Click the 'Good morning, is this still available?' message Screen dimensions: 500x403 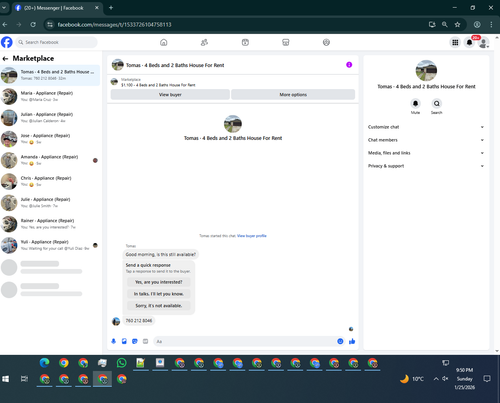161,254
